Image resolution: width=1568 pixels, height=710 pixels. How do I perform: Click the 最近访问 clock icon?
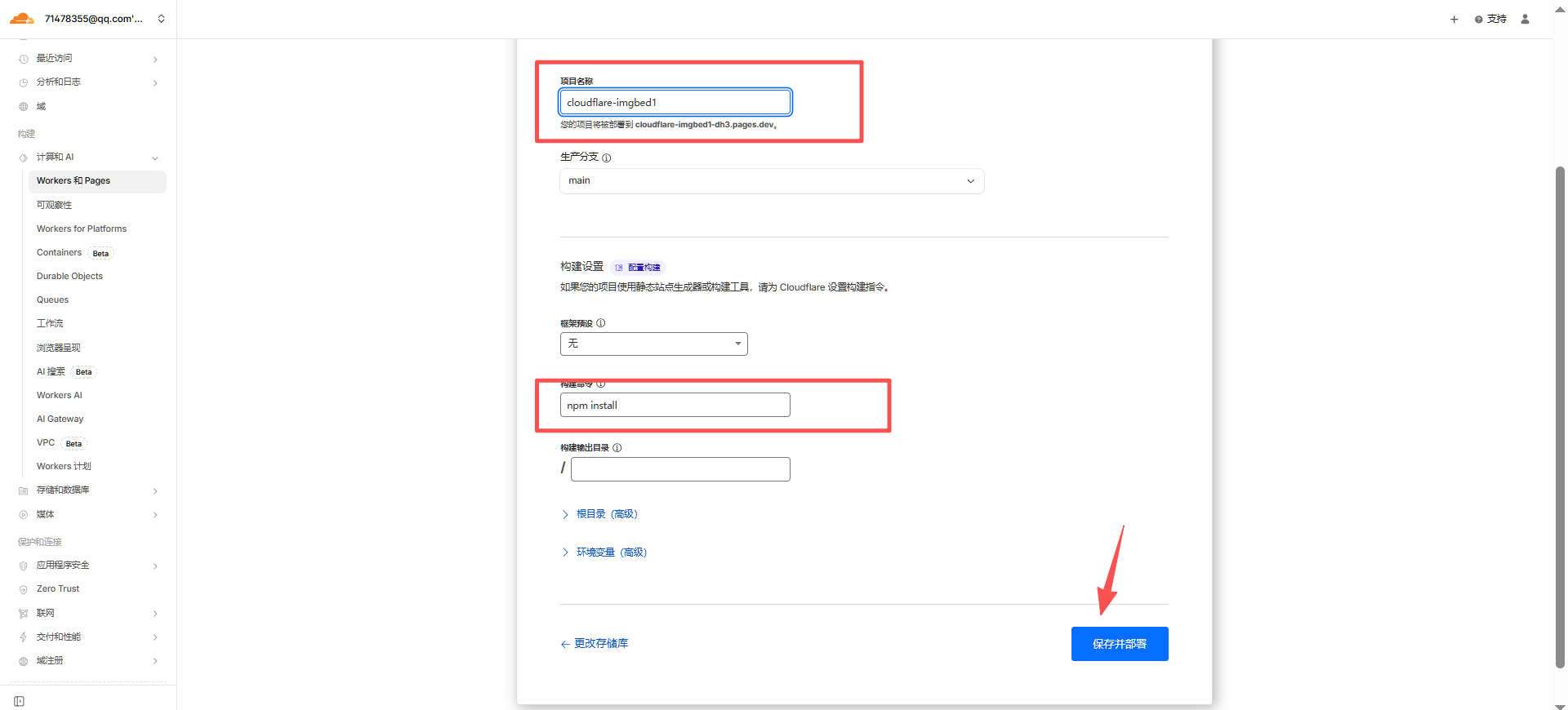point(24,59)
